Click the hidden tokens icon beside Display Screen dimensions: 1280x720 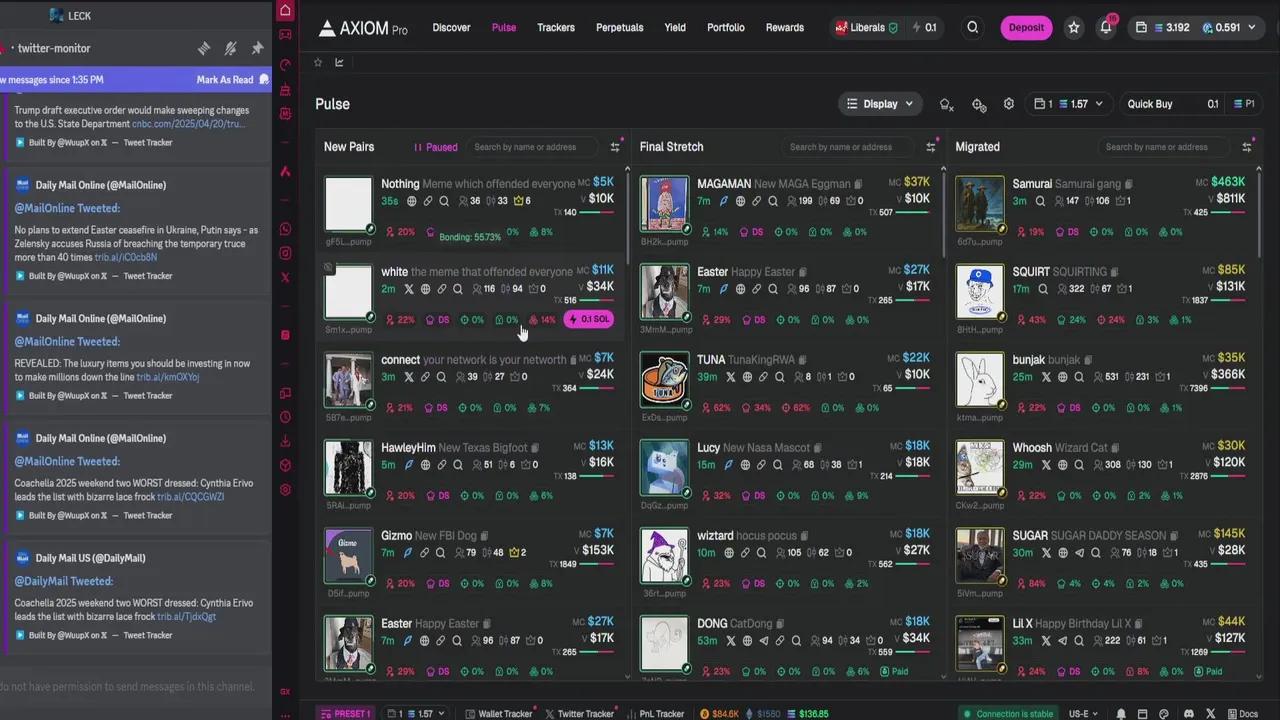[x=947, y=104]
